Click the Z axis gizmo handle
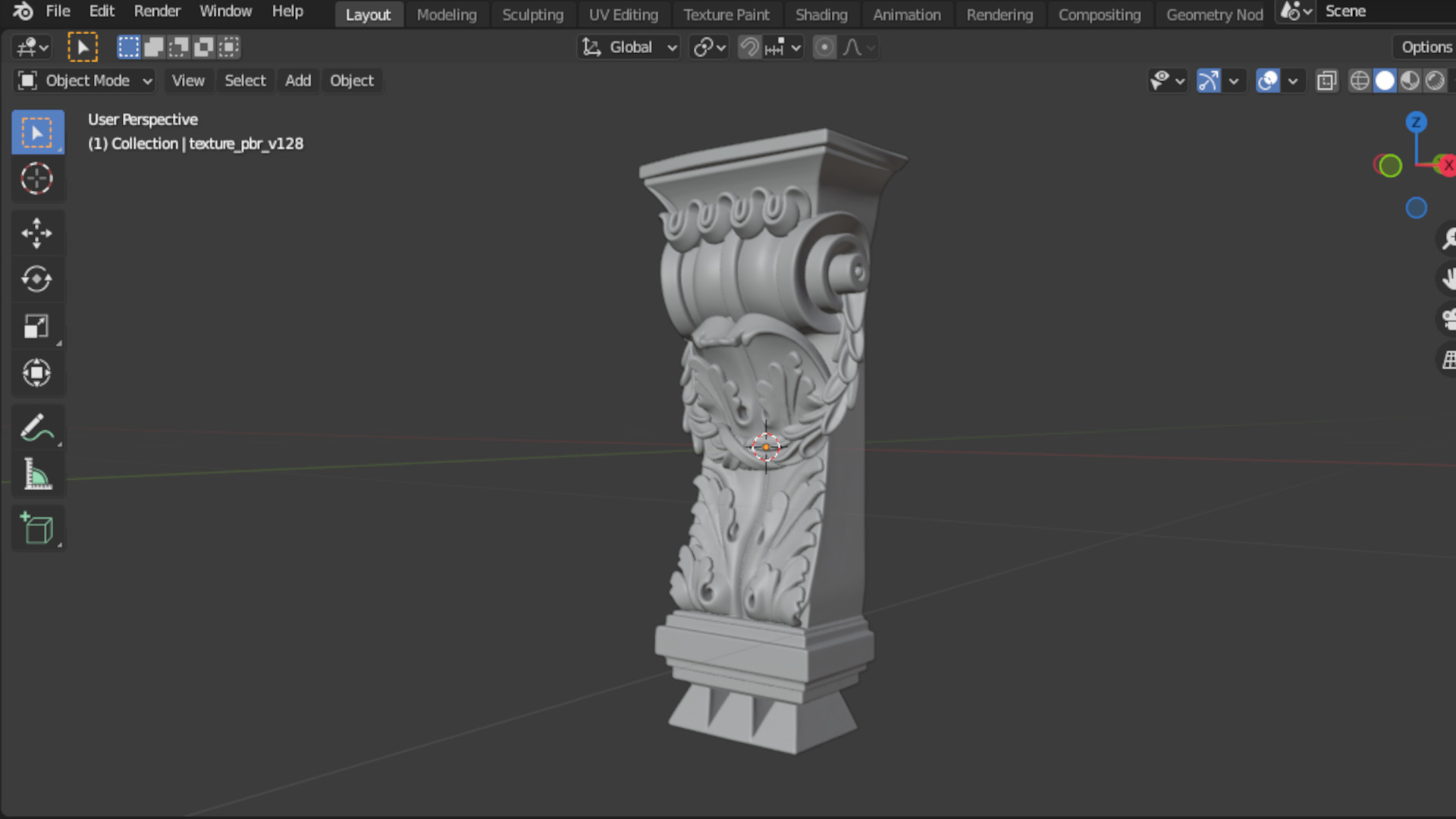Screen dimensions: 1456x819 (x=1416, y=122)
